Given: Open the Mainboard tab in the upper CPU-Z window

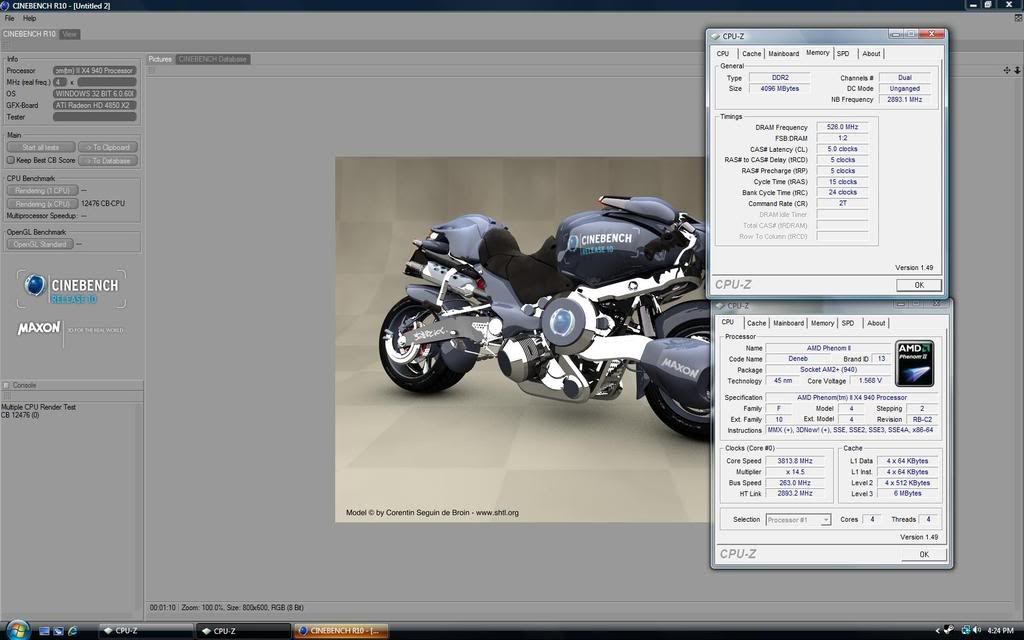Looking at the screenshot, I should 784,54.
